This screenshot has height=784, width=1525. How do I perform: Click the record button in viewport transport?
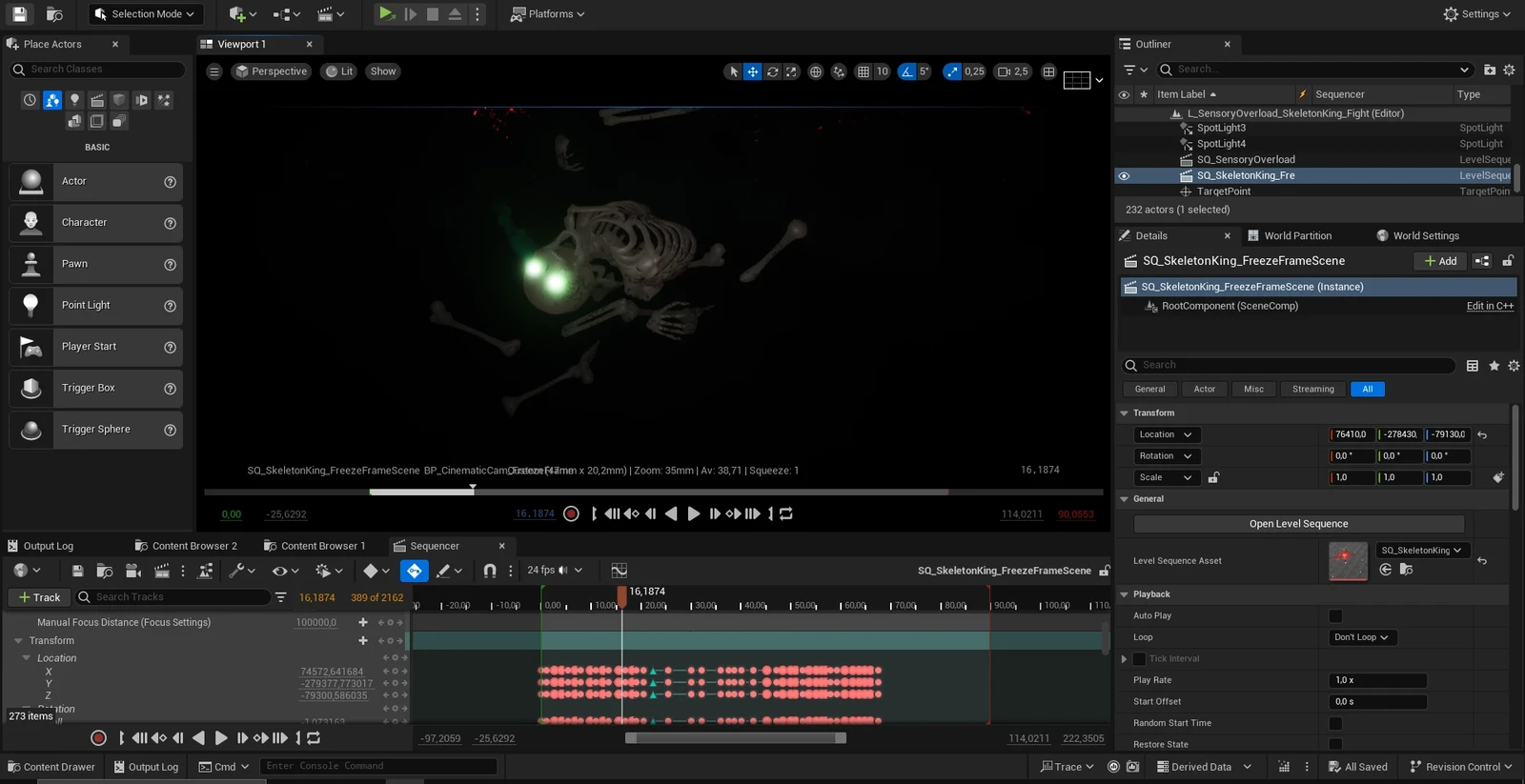(x=571, y=513)
